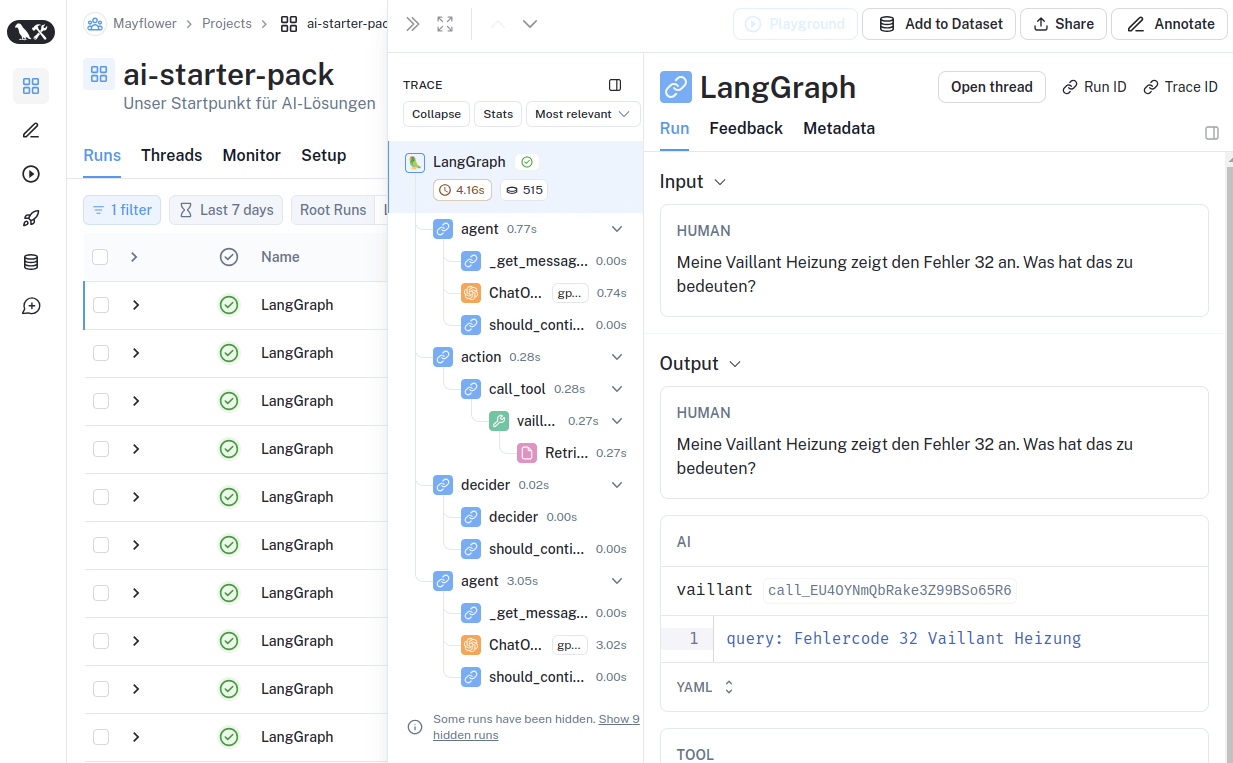The image size is (1233, 763).
Task: Toggle the layout icon below Trace ID
Action: click(x=1211, y=133)
